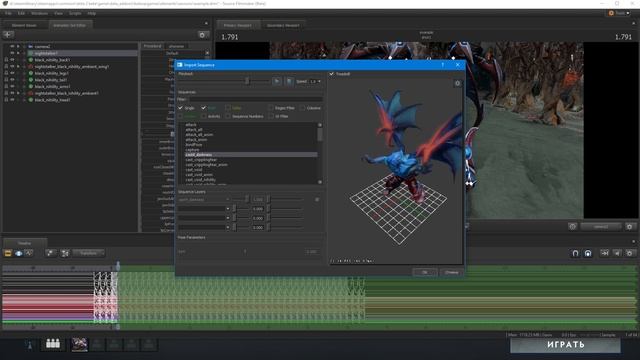Image resolution: width=640 pixels, height=360 pixels.
Task: Enable the UI Filter checkbox
Action: point(271,116)
